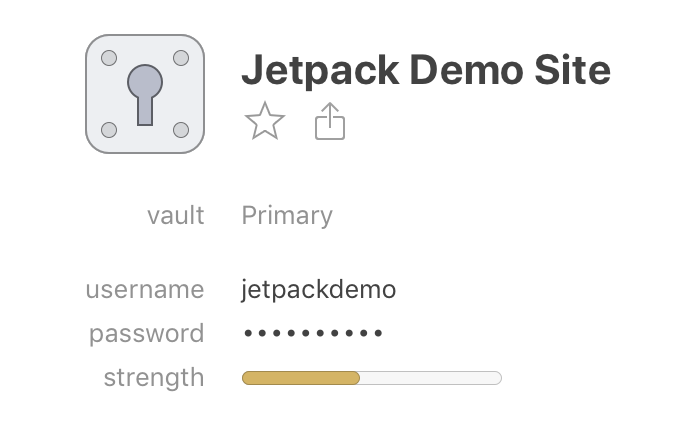This screenshot has width=674, height=430.
Task: Click the bottom-right screw on login icon
Action: click(181, 130)
